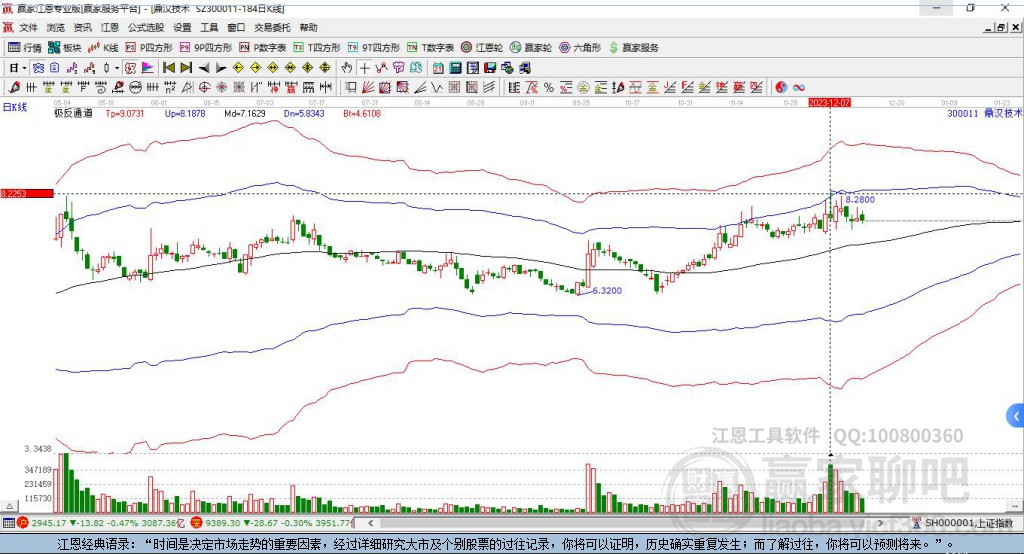Screen dimensions: 1024x554
Task: Open the calendar icon in toolbar
Action: pyautogui.click(x=438, y=68)
